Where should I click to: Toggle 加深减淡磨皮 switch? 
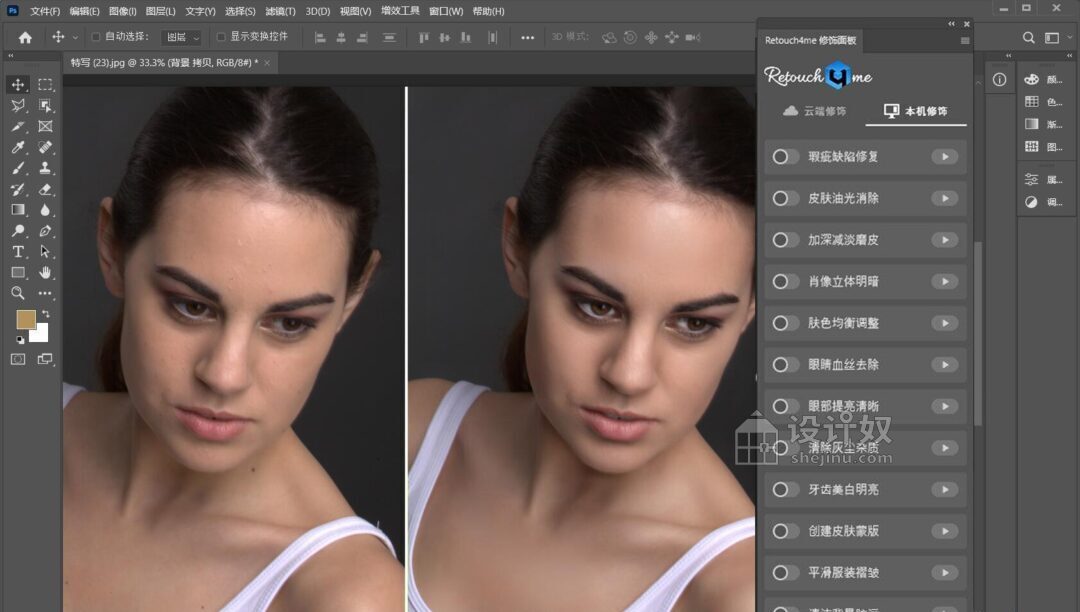tap(785, 240)
